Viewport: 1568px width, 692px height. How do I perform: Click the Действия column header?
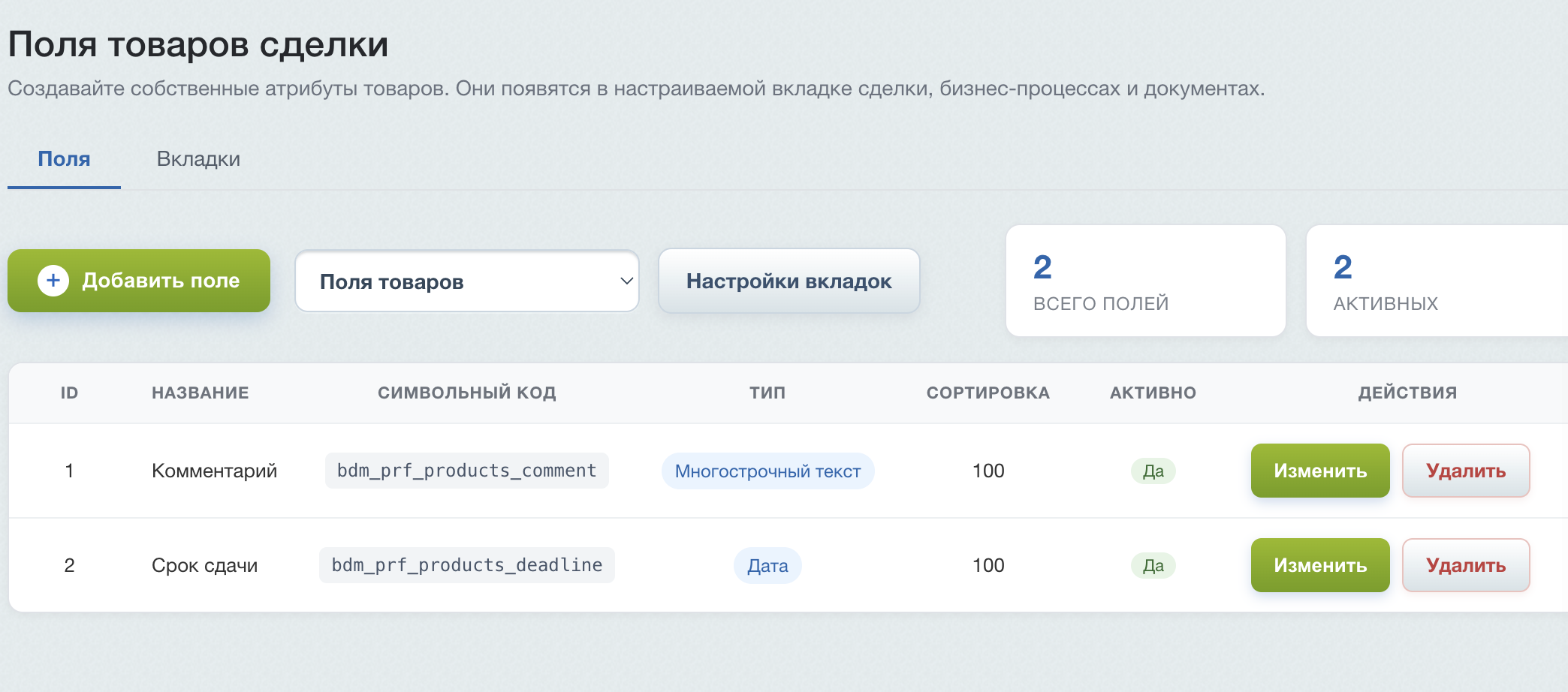click(1408, 393)
